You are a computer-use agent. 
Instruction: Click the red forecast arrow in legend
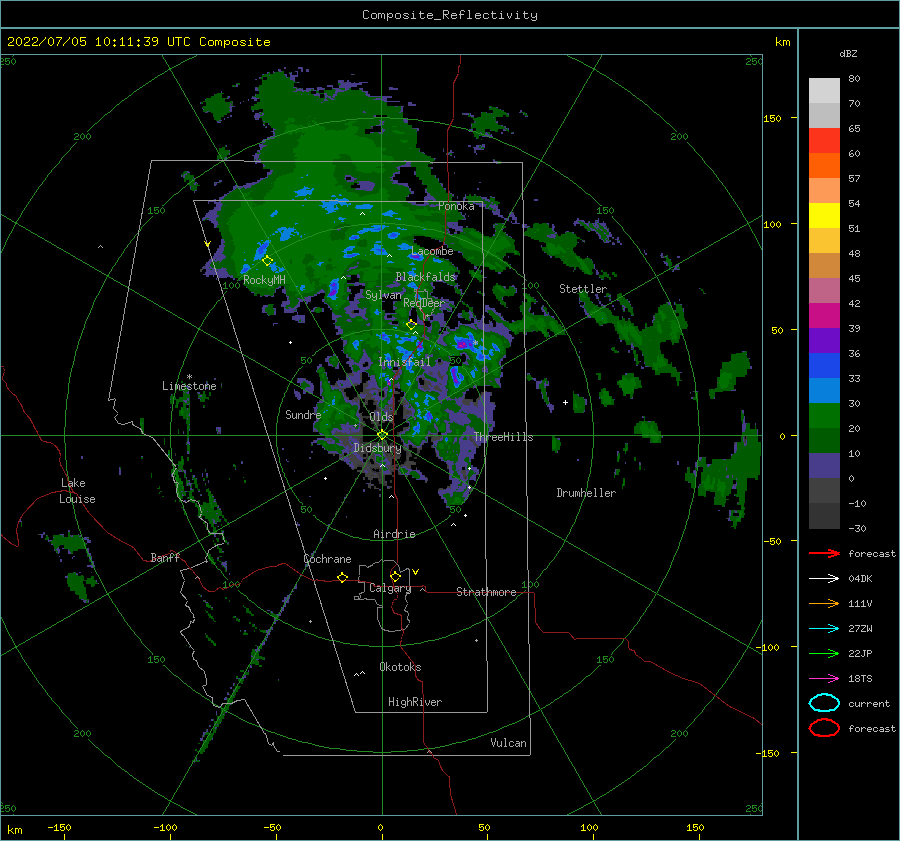click(x=824, y=553)
